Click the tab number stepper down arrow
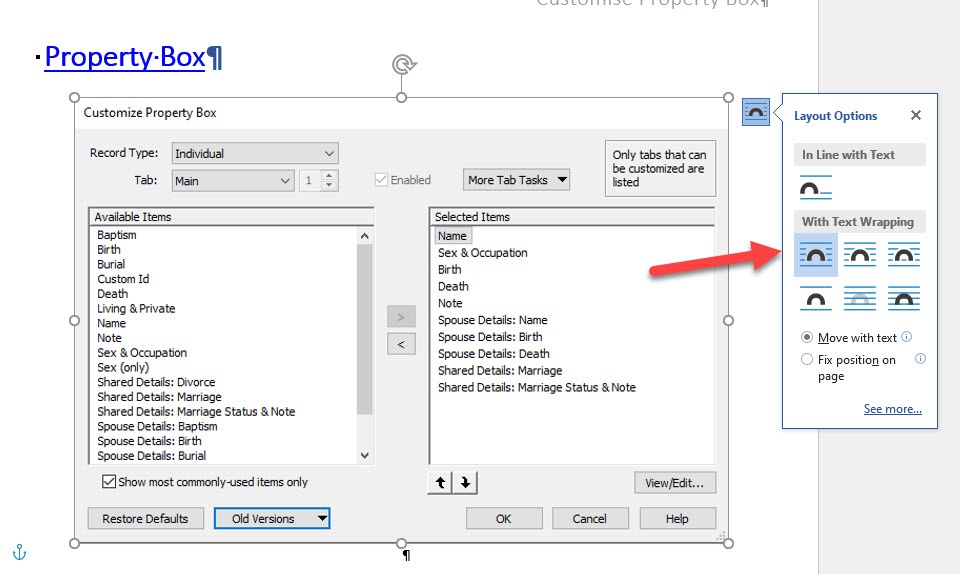 point(329,185)
